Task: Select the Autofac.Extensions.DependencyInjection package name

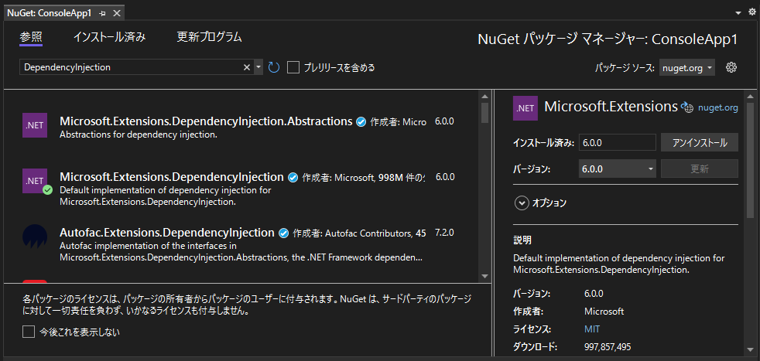Action: 167,233
